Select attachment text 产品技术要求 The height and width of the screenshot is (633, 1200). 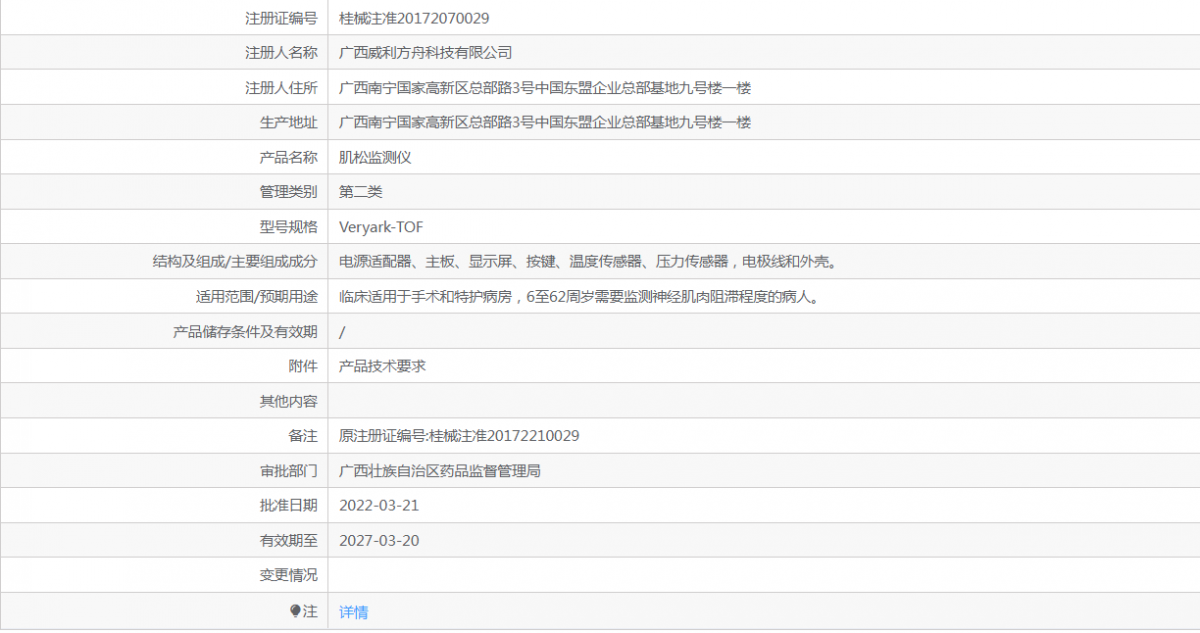click(383, 366)
